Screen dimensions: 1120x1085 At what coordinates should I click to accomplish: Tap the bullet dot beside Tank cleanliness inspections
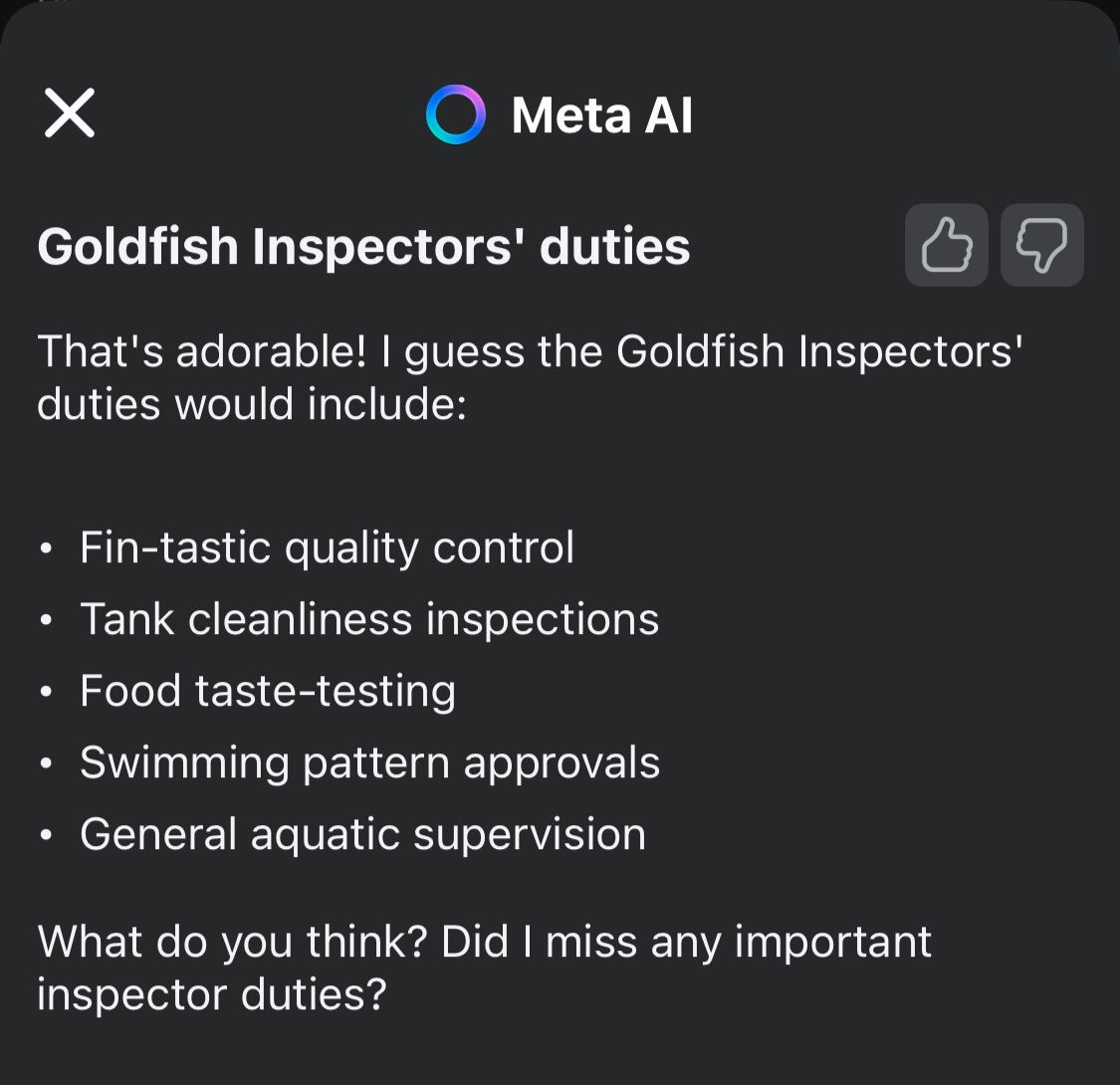tap(46, 621)
